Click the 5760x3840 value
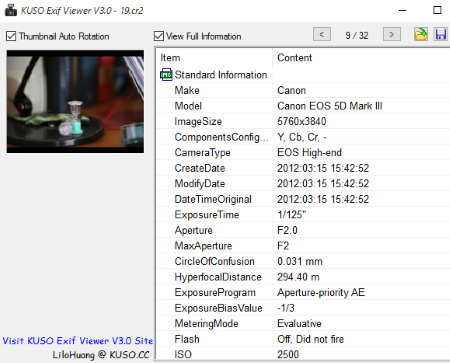 (x=302, y=121)
